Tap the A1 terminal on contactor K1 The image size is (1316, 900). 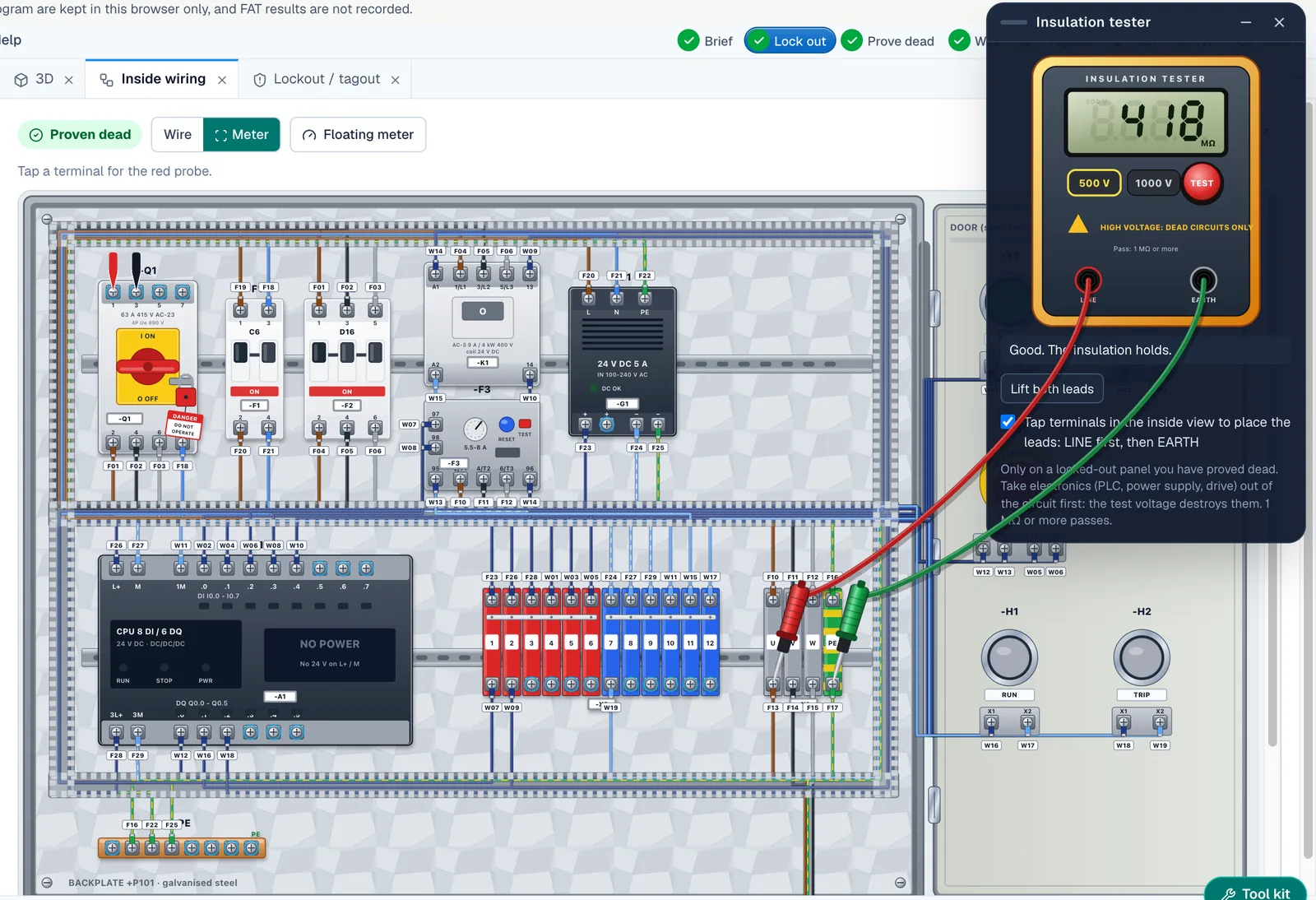[x=436, y=273]
